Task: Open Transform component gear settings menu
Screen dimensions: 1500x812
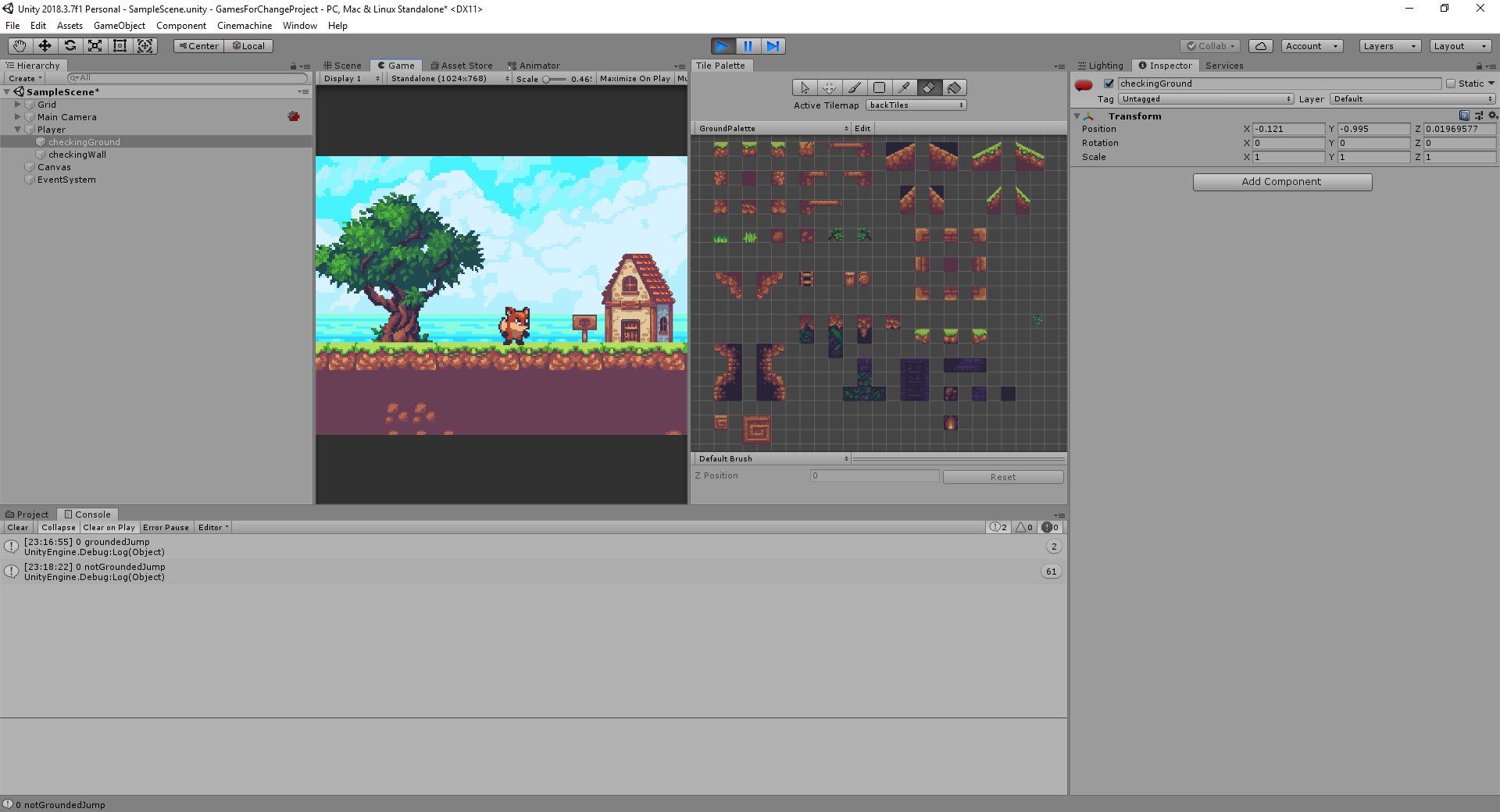Action: [x=1492, y=116]
